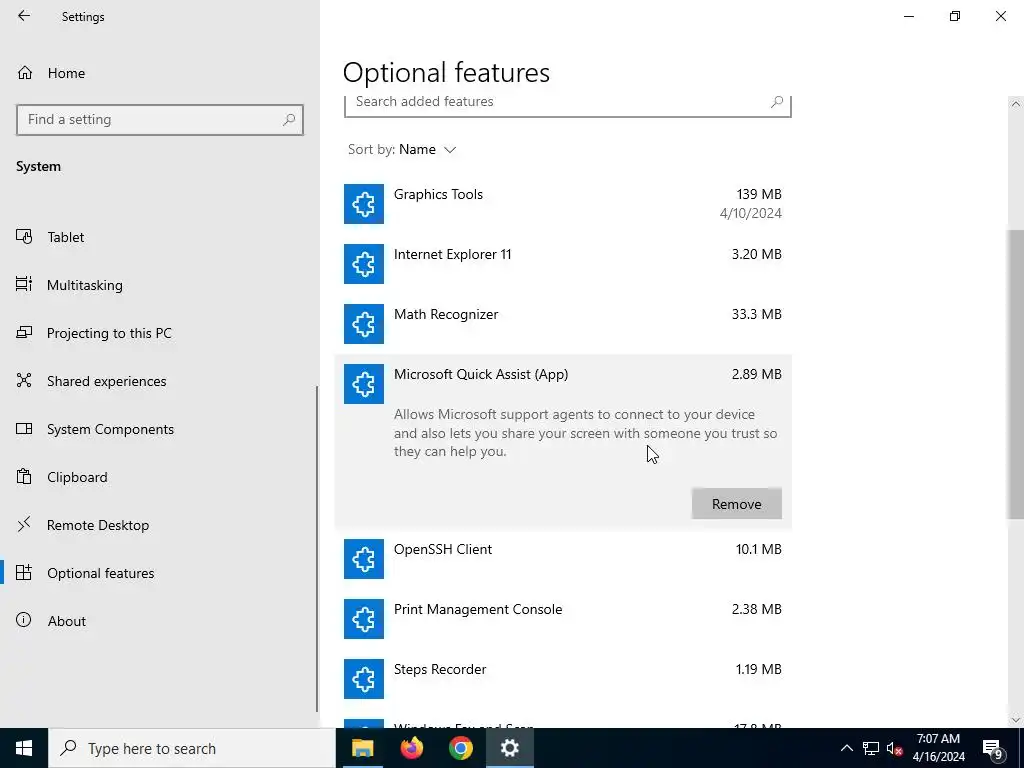Show hidden system tray icons
The image size is (1024, 768).
(x=846, y=748)
